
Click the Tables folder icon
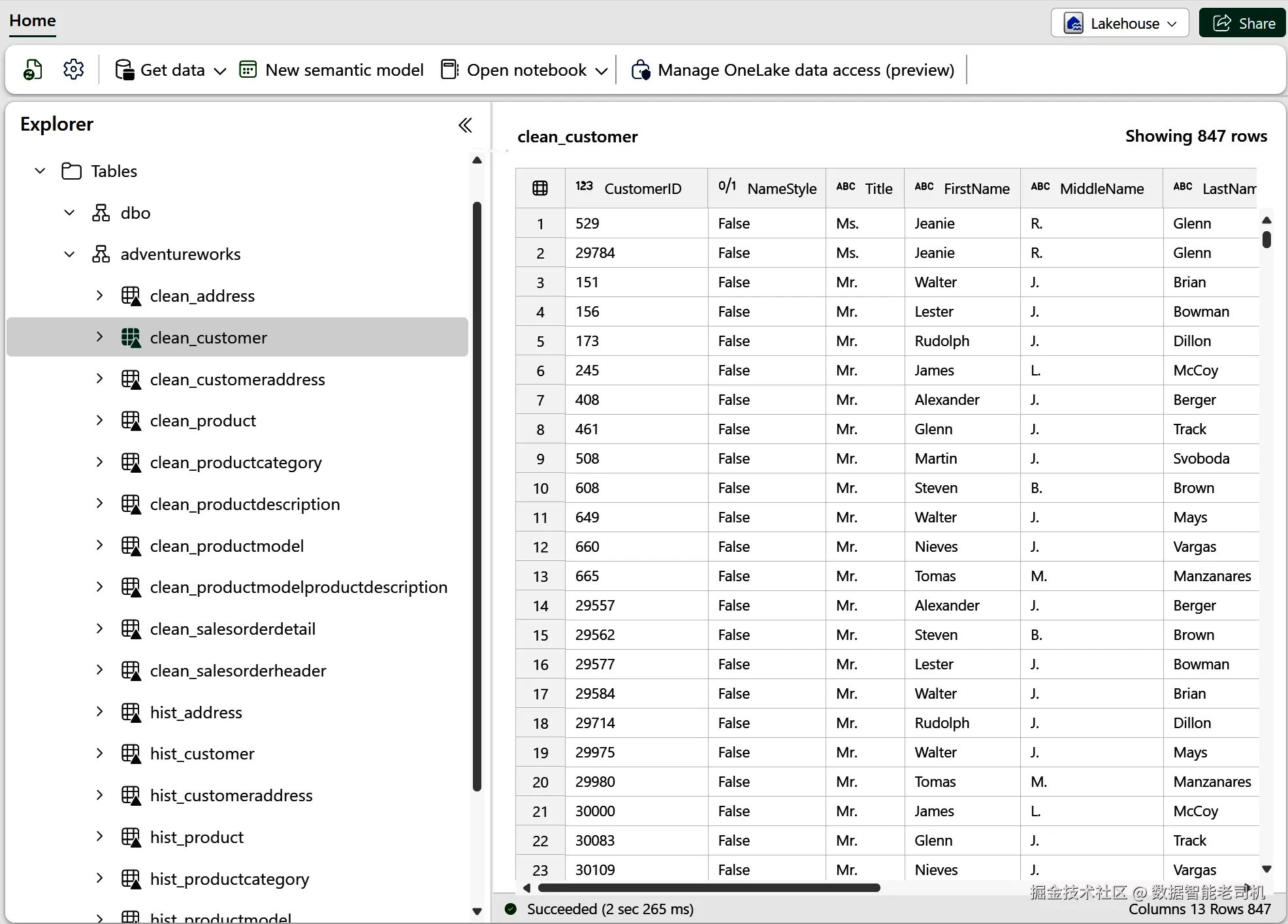(x=71, y=171)
